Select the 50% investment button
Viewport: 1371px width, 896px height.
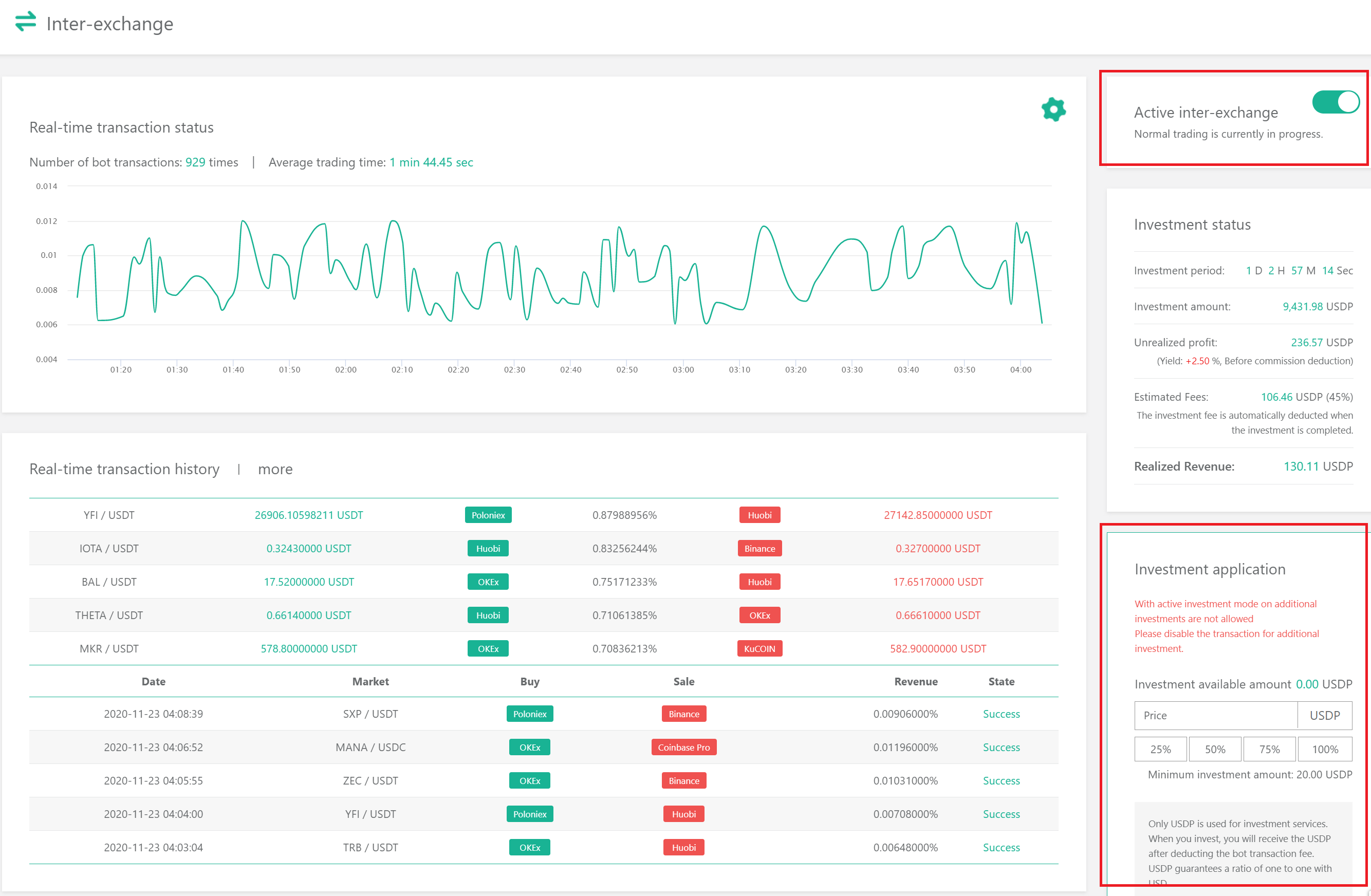coord(1214,749)
